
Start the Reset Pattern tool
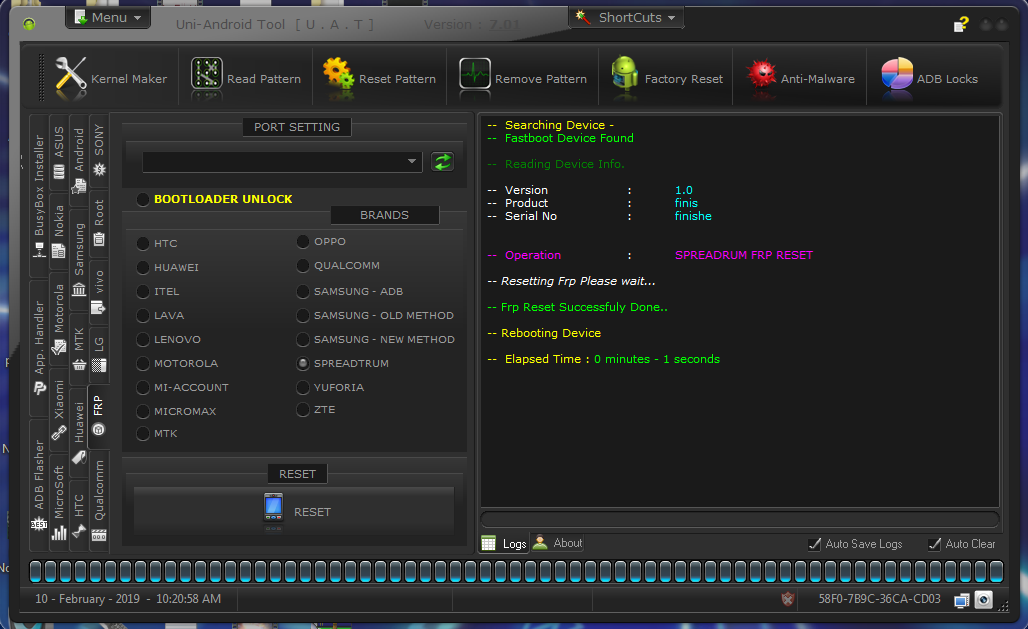coord(379,78)
